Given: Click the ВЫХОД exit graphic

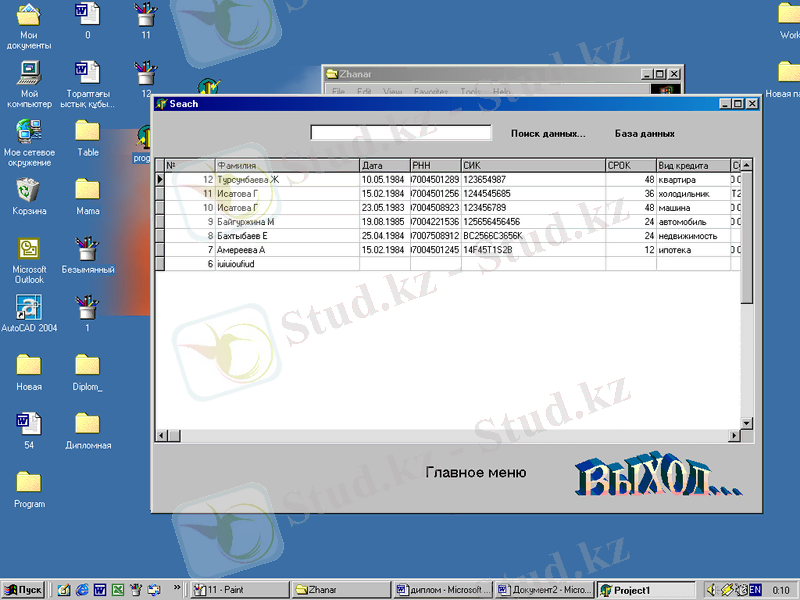Looking at the screenshot, I should coord(658,474).
